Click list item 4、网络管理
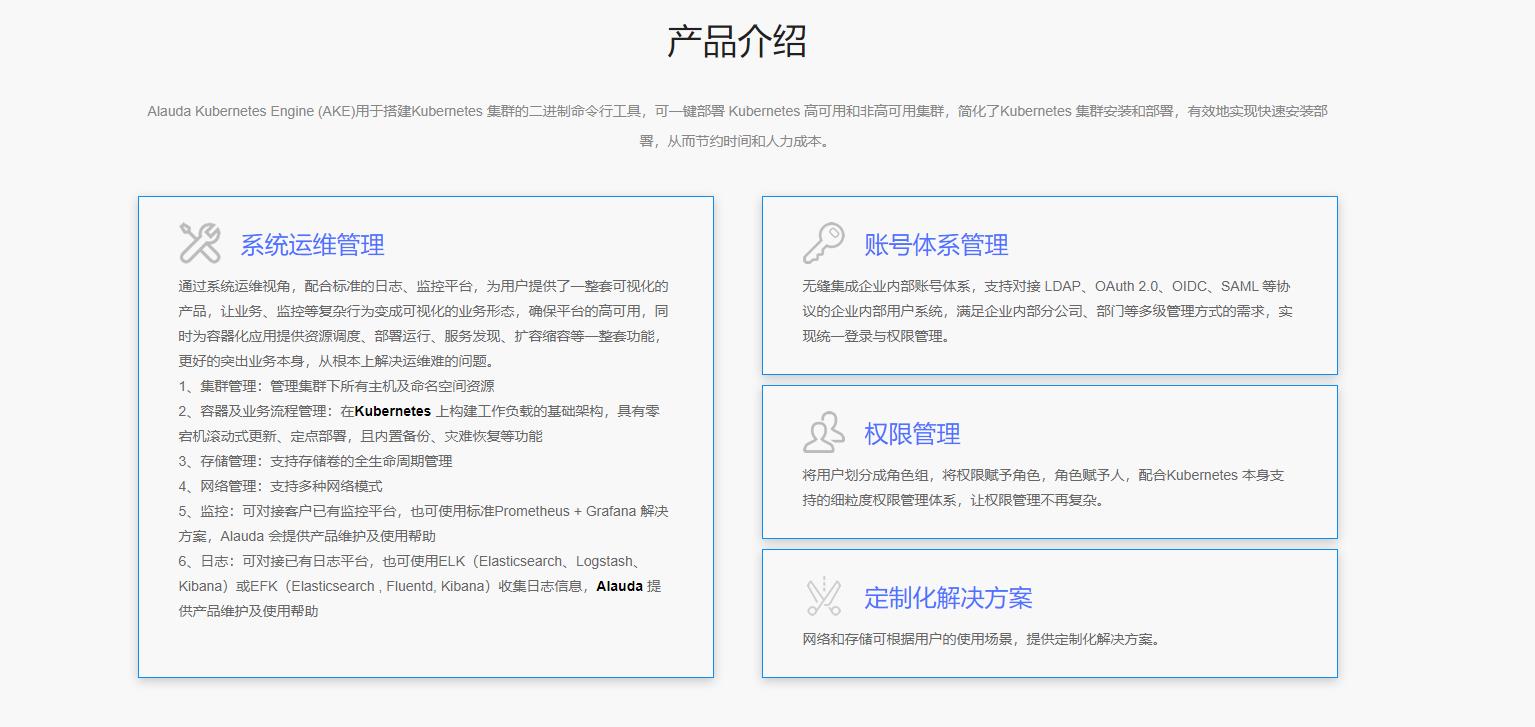Image resolution: width=1535 pixels, height=727 pixels. [x=281, y=486]
